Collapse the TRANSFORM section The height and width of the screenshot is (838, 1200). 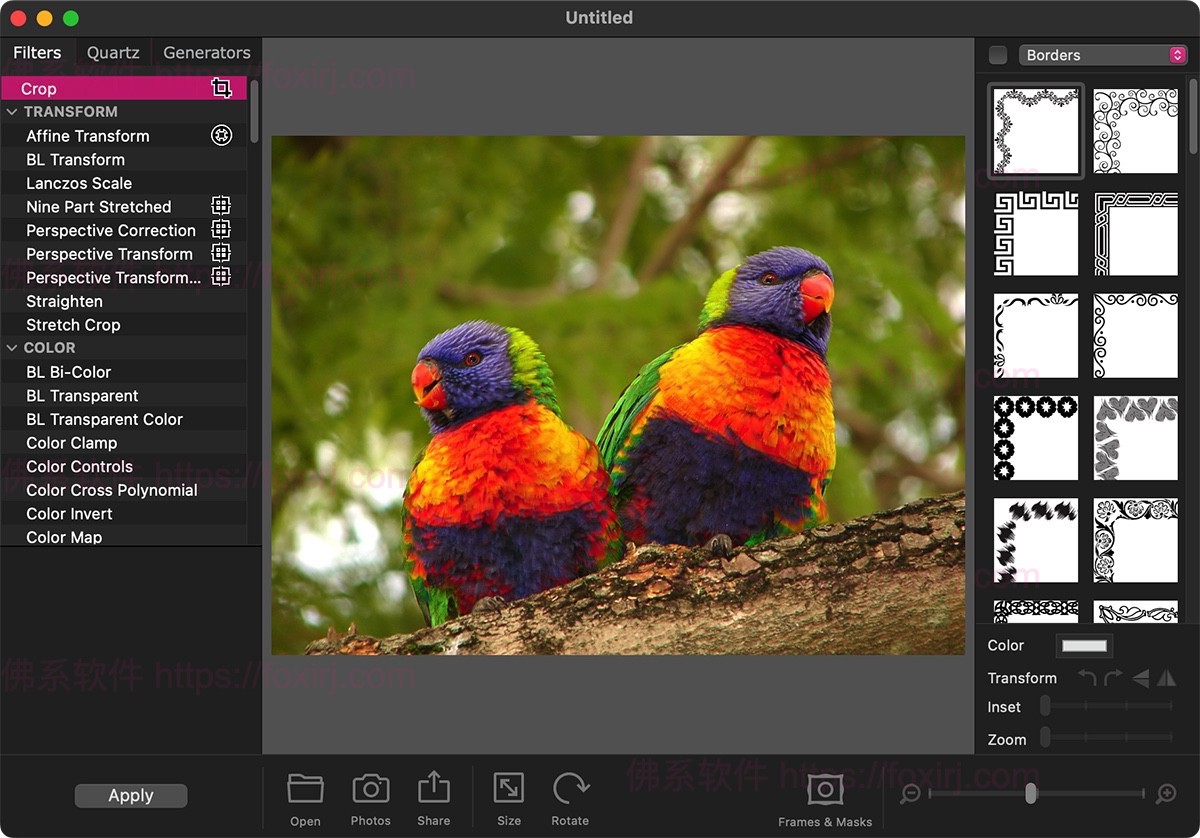[x=13, y=111]
